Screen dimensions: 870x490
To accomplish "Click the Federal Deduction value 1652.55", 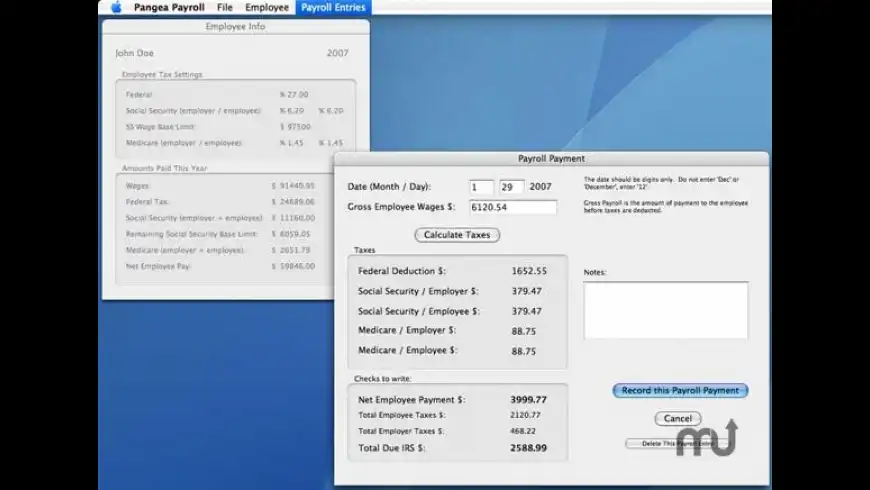I will [529, 271].
